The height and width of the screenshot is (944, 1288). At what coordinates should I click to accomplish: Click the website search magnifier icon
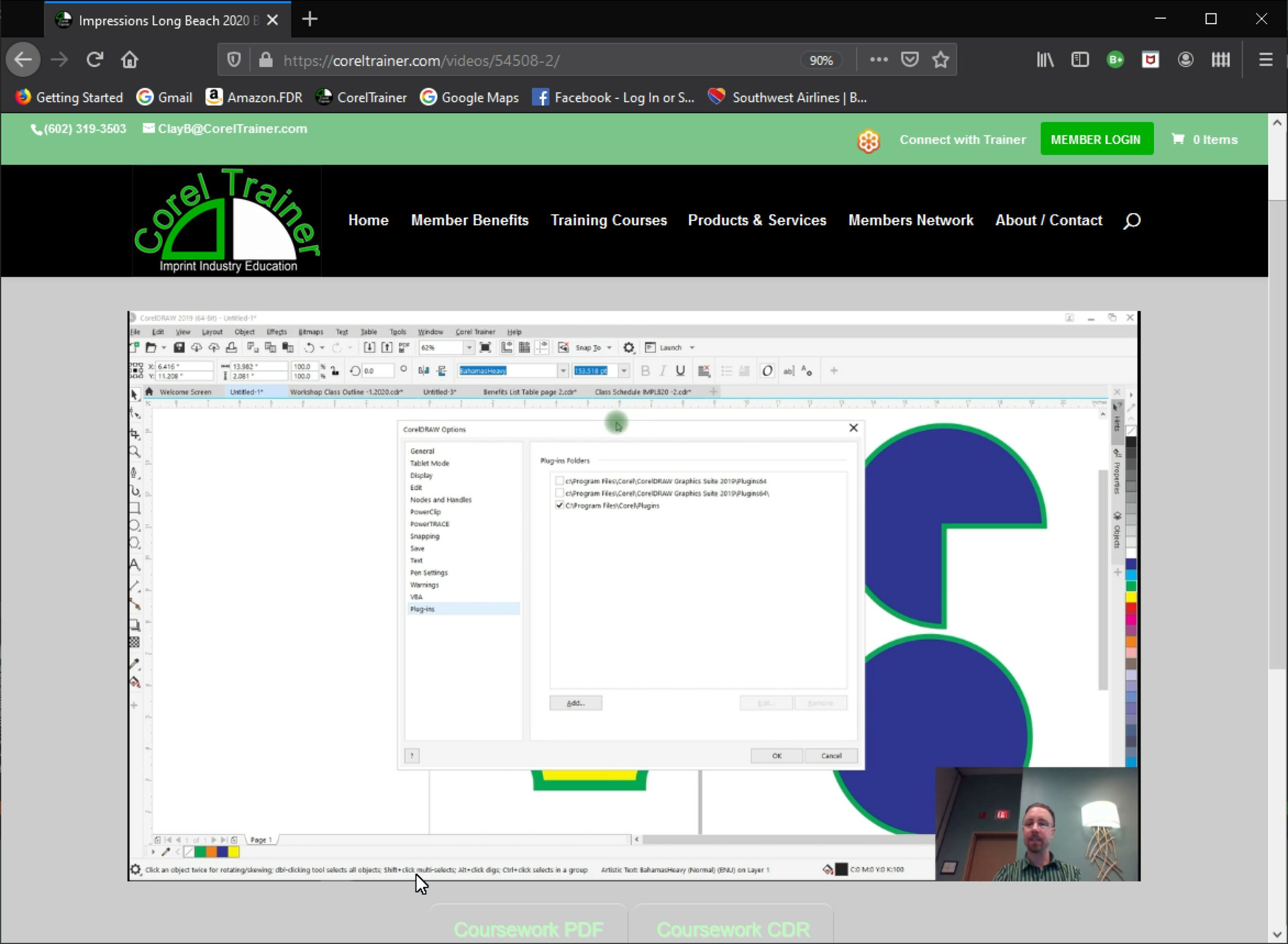point(1131,220)
